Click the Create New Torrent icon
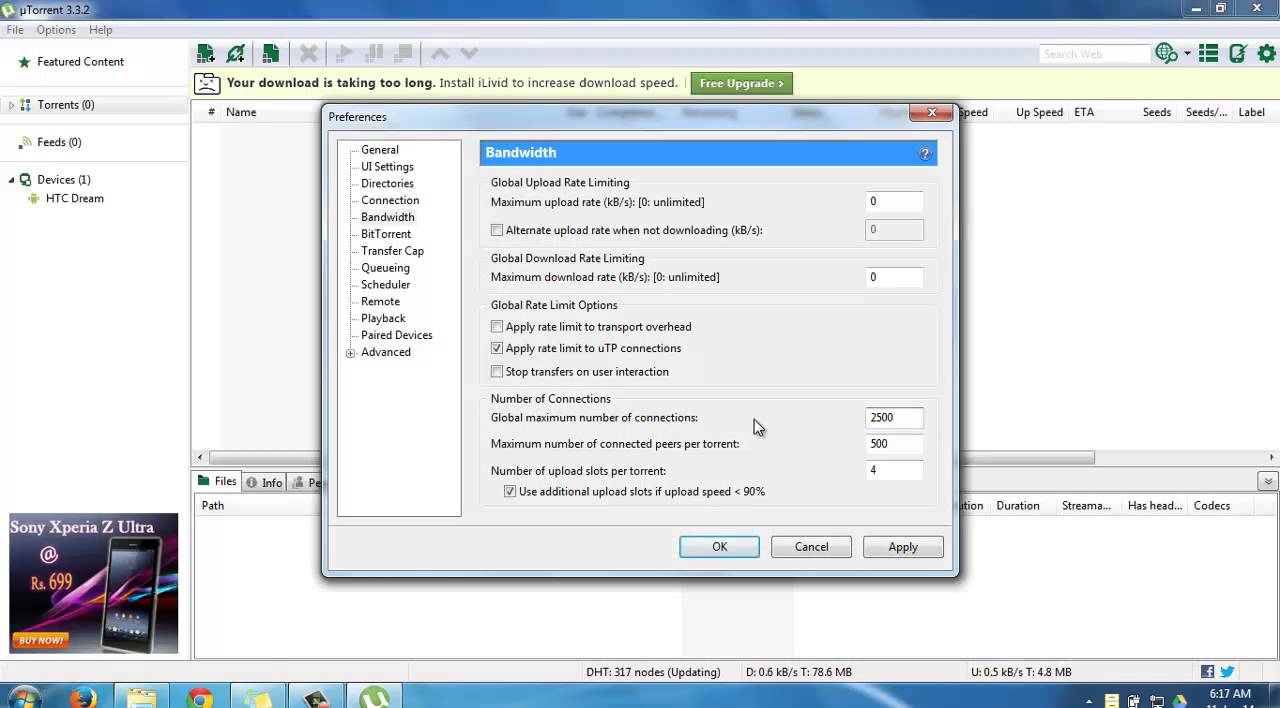The width and height of the screenshot is (1280, 708). [x=270, y=54]
